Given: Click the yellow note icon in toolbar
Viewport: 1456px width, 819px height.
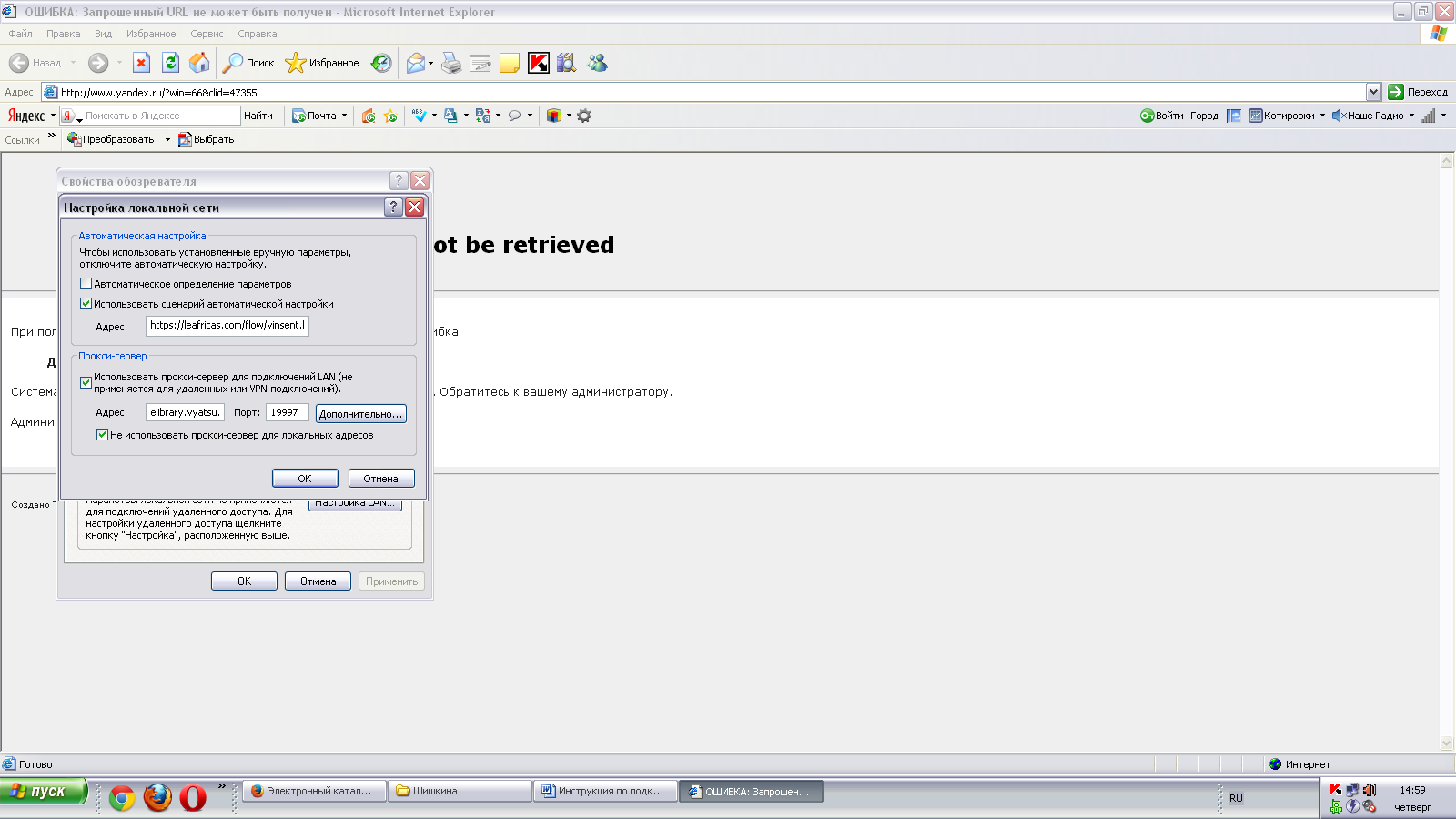Looking at the screenshot, I should click(510, 63).
